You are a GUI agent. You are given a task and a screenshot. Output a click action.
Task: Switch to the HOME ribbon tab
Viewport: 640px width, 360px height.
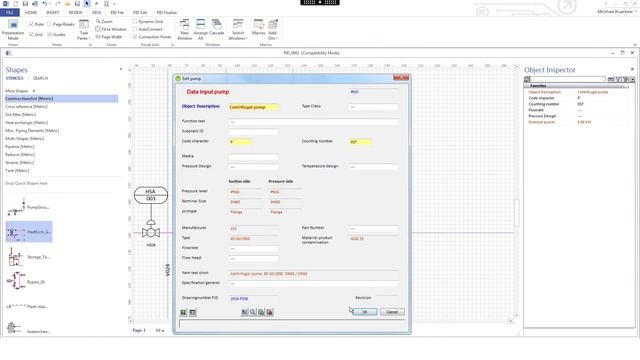(x=31, y=13)
